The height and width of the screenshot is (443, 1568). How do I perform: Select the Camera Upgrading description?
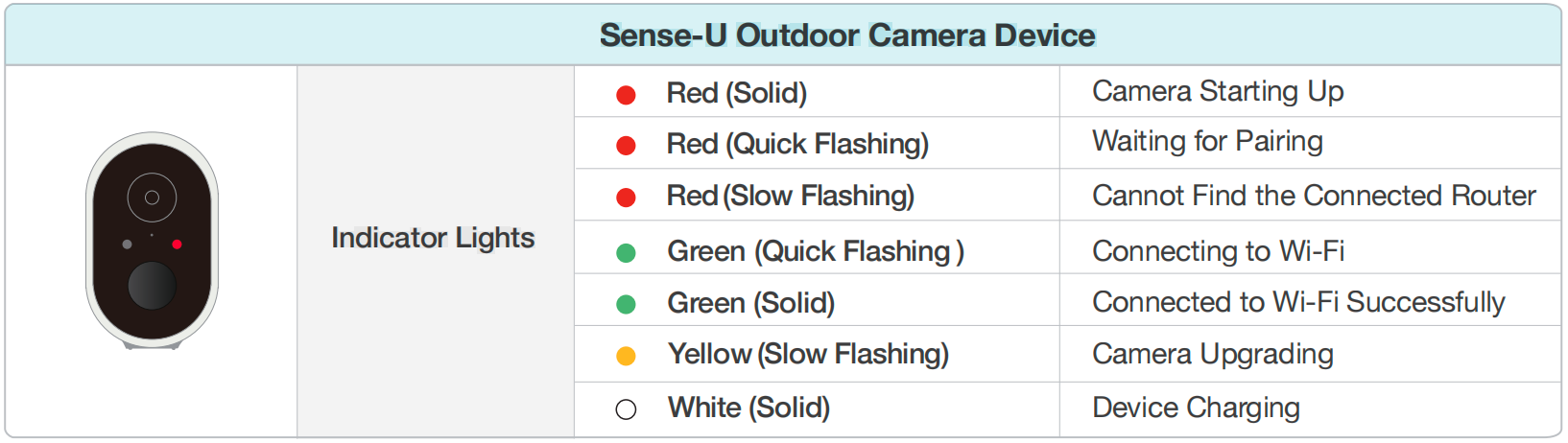(1213, 355)
